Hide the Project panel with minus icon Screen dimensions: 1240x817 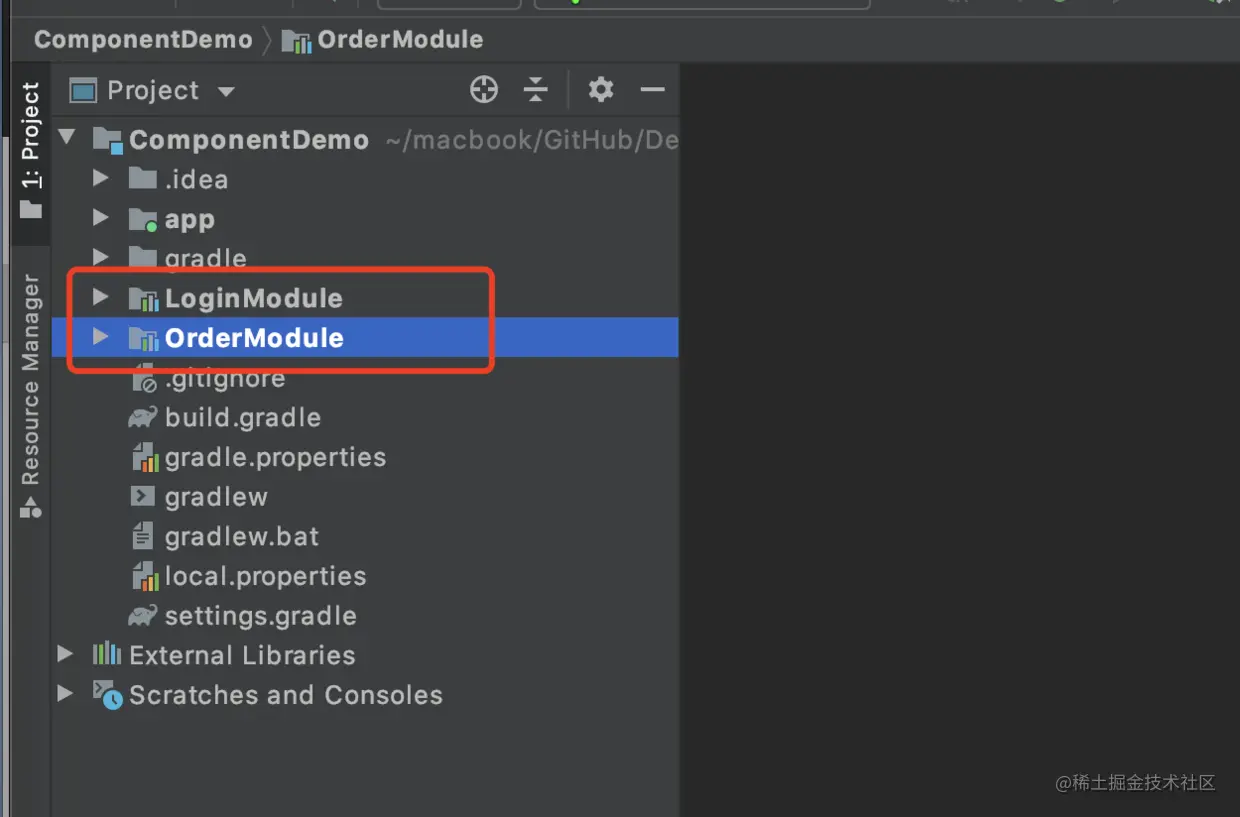pyautogui.click(x=652, y=90)
